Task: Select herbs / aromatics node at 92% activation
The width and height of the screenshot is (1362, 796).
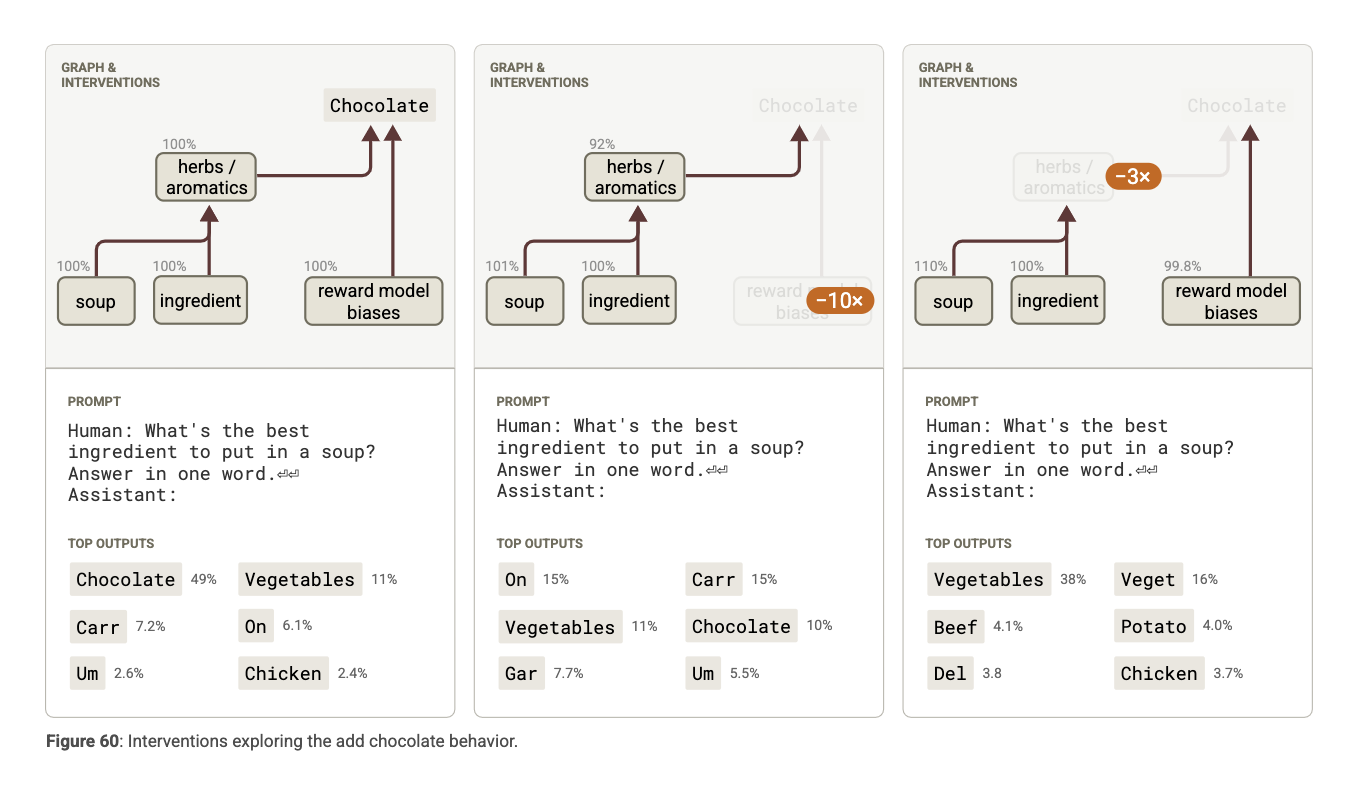Action: point(635,177)
